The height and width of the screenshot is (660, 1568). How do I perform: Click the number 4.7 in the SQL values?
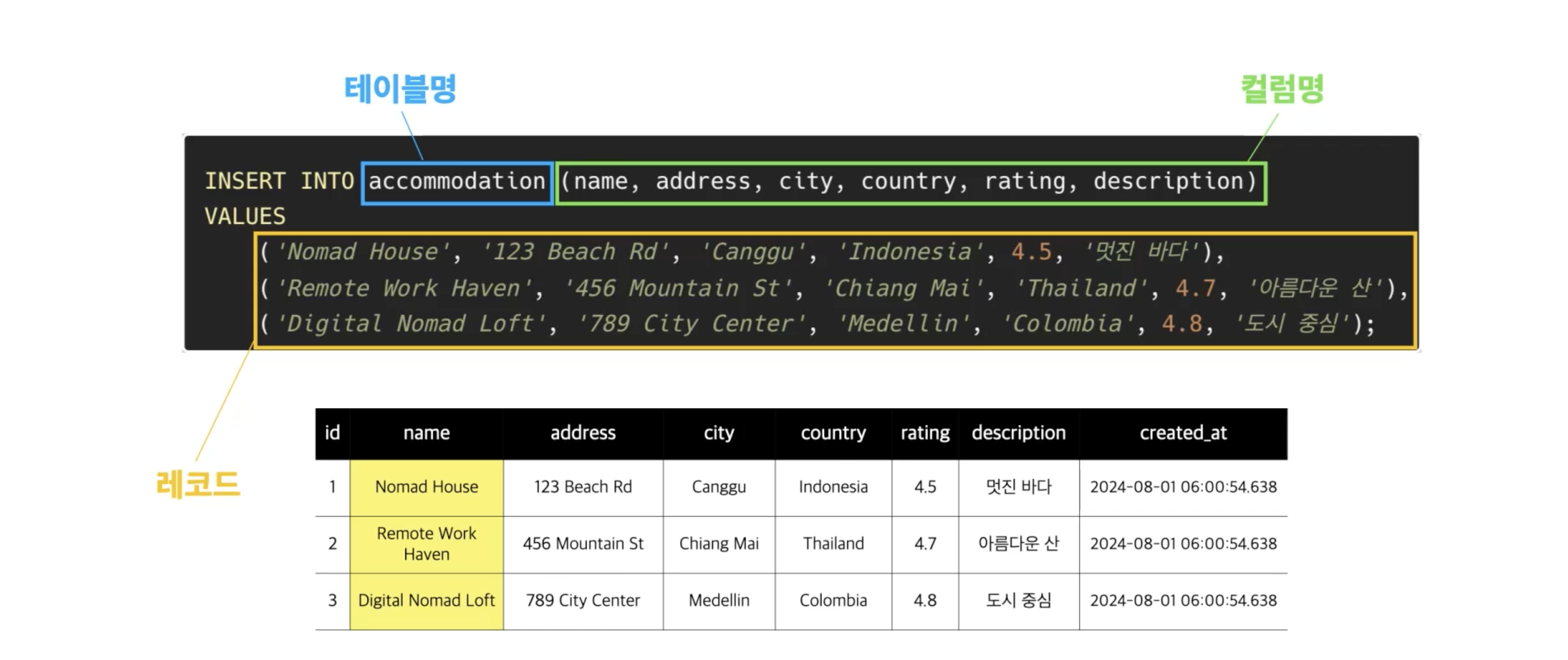[x=1196, y=288]
